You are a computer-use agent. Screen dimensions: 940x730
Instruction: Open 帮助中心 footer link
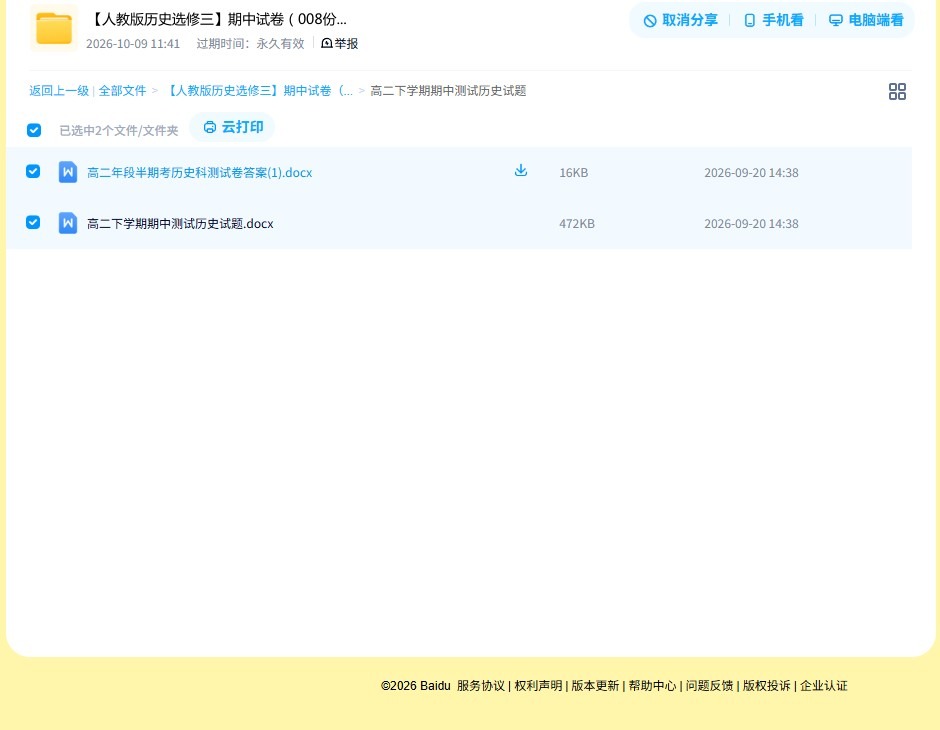[x=652, y=686]
